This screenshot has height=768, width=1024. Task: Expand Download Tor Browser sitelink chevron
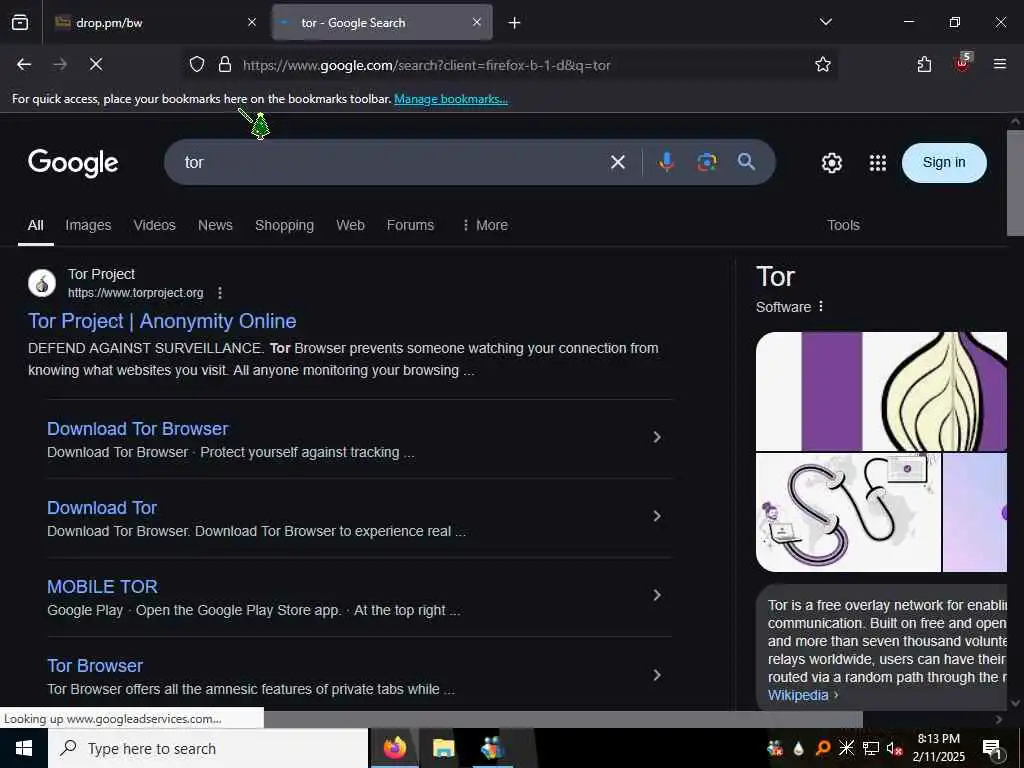pyautogui.click(x=657, y=437)
